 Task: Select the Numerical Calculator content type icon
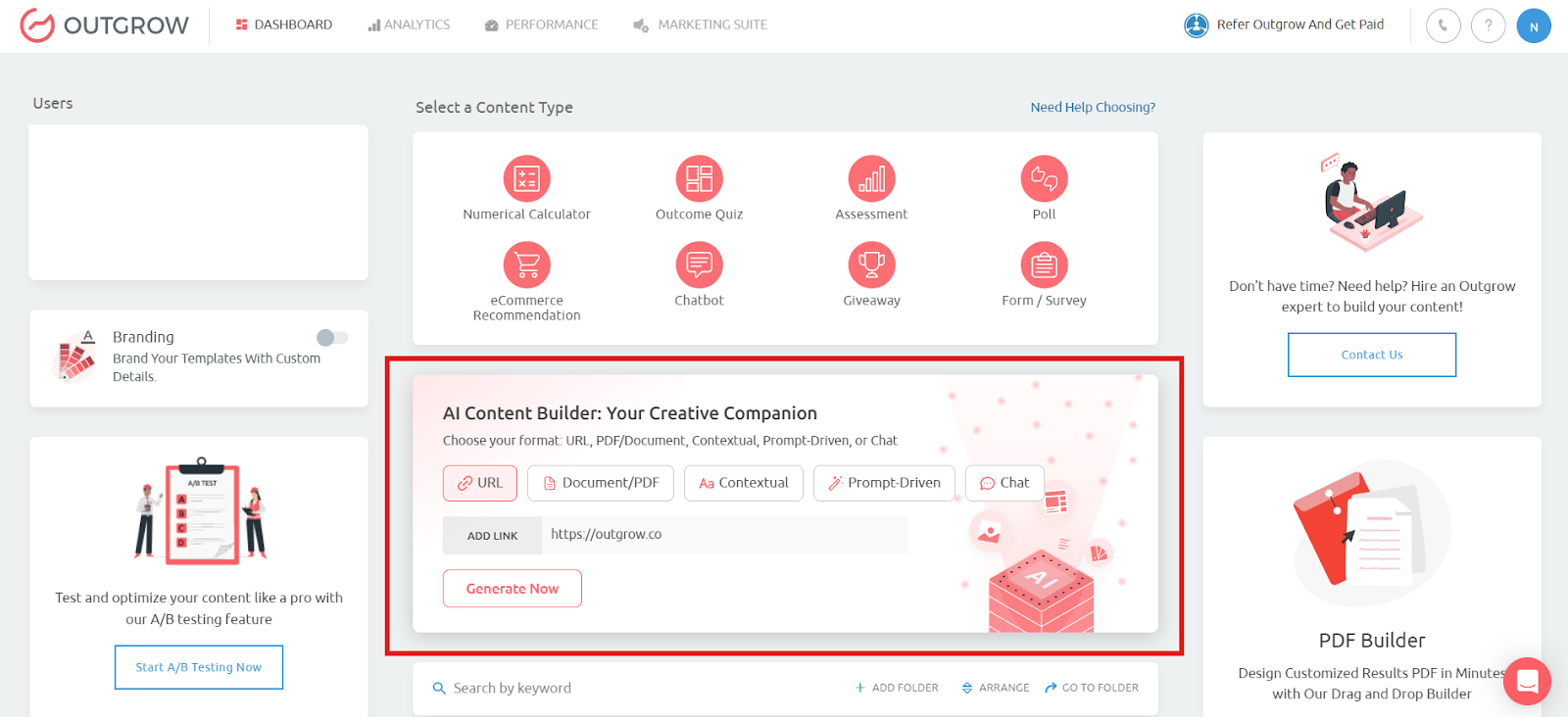(526, 179)
